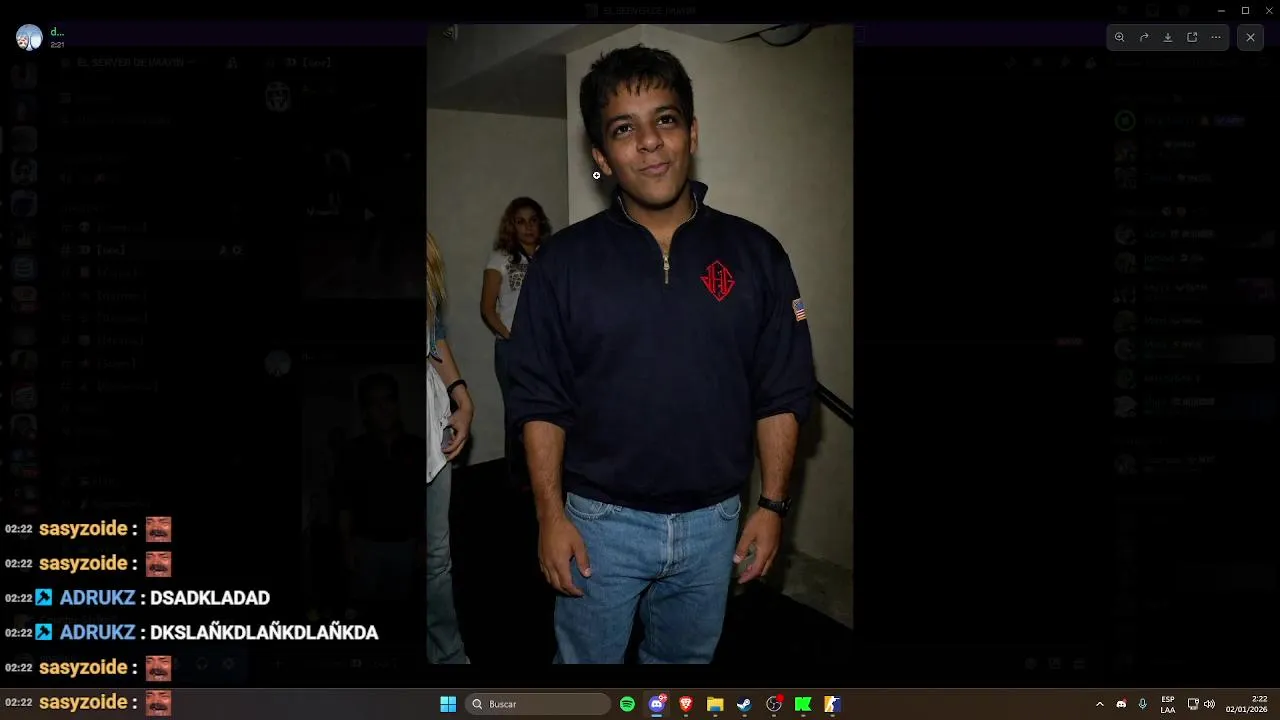This screenshot has height=720, width=1280.
Task: Click the forward arrow icon in viewer toolbar
Action: (x=1144, y=37)
